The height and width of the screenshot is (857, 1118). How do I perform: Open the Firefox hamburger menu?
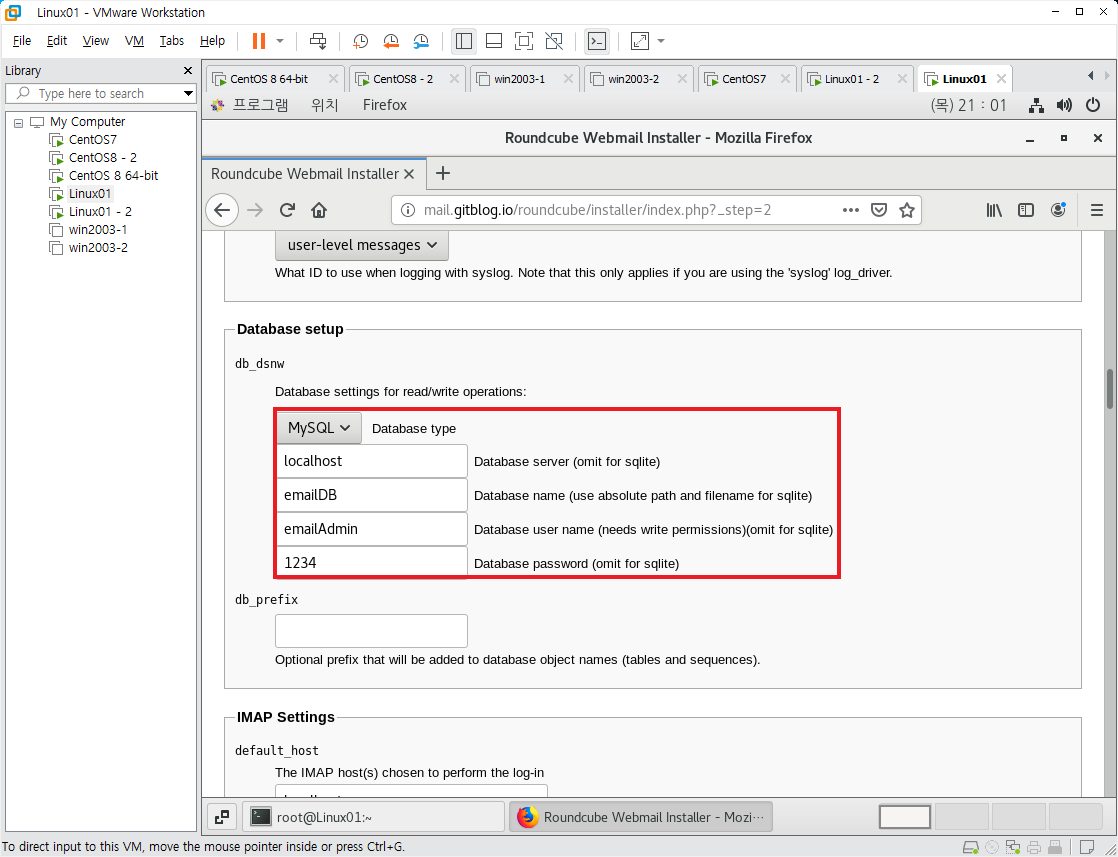tap(1097, 210)
